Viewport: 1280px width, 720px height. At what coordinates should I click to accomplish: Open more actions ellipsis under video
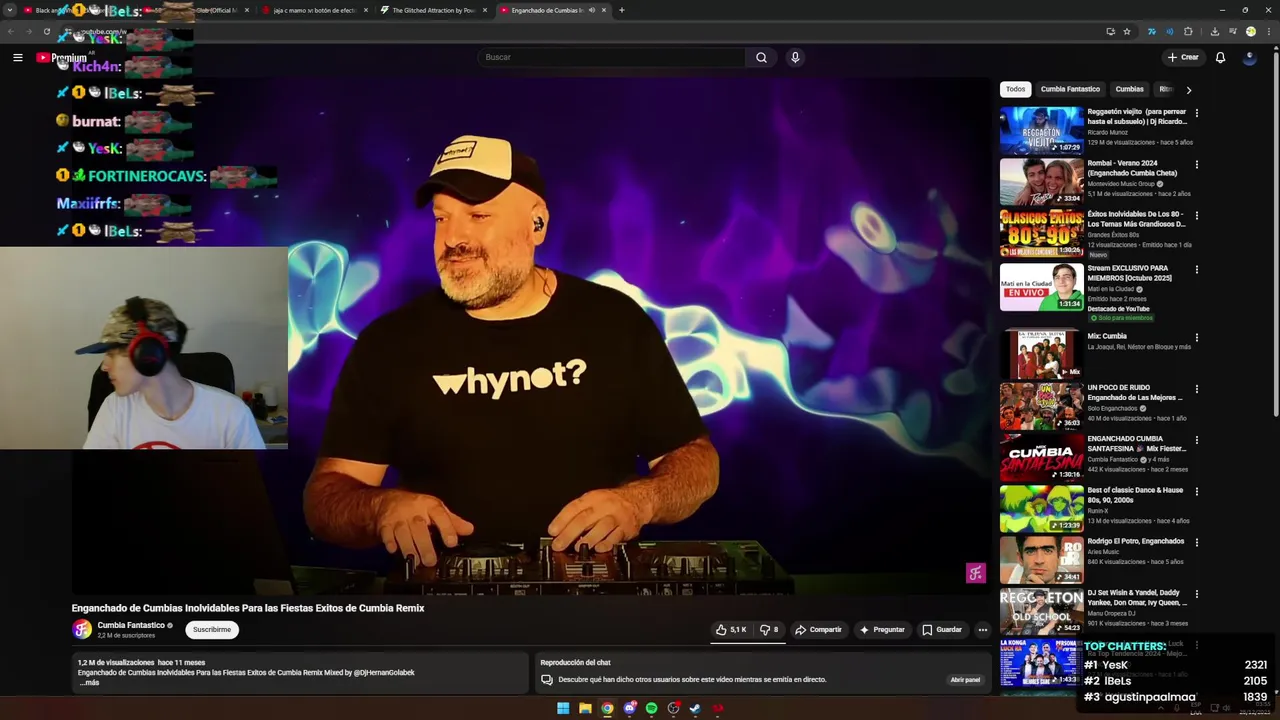click(982, 630)
